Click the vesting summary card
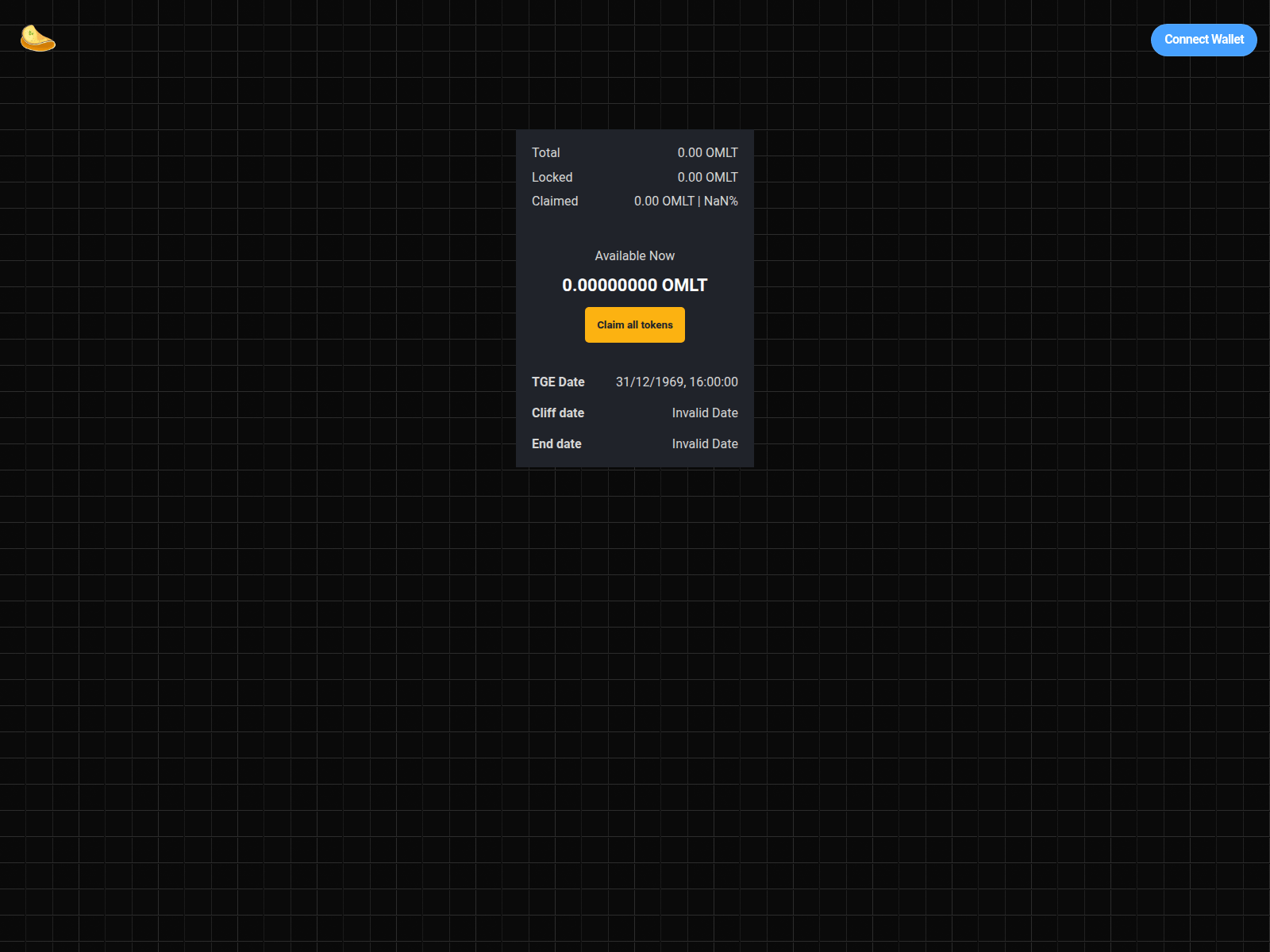Viewport: 1270px width, 952px height. [634, 230]
